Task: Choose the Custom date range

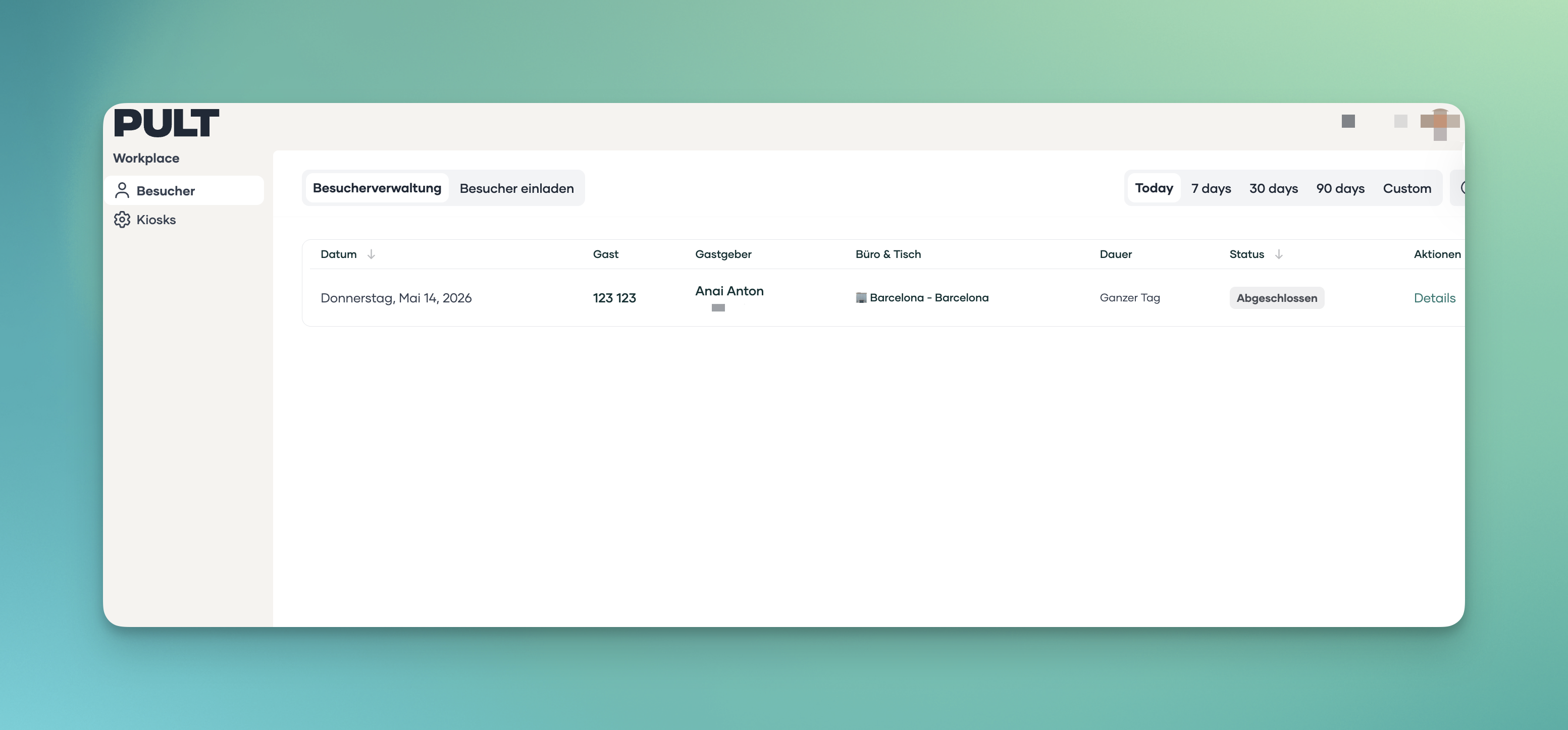Action: click(1407, 188)
